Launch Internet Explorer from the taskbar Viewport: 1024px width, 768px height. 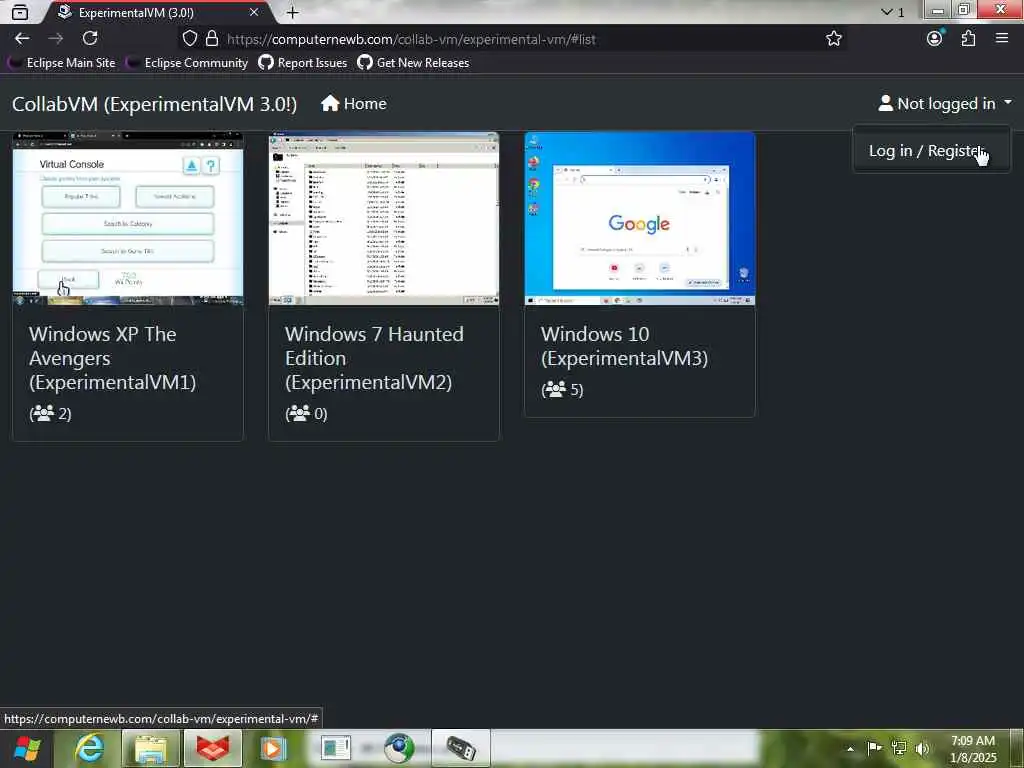point(88,748)
